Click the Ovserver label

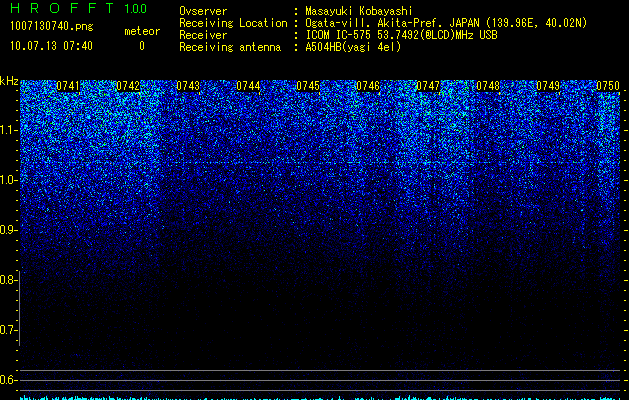203,11
